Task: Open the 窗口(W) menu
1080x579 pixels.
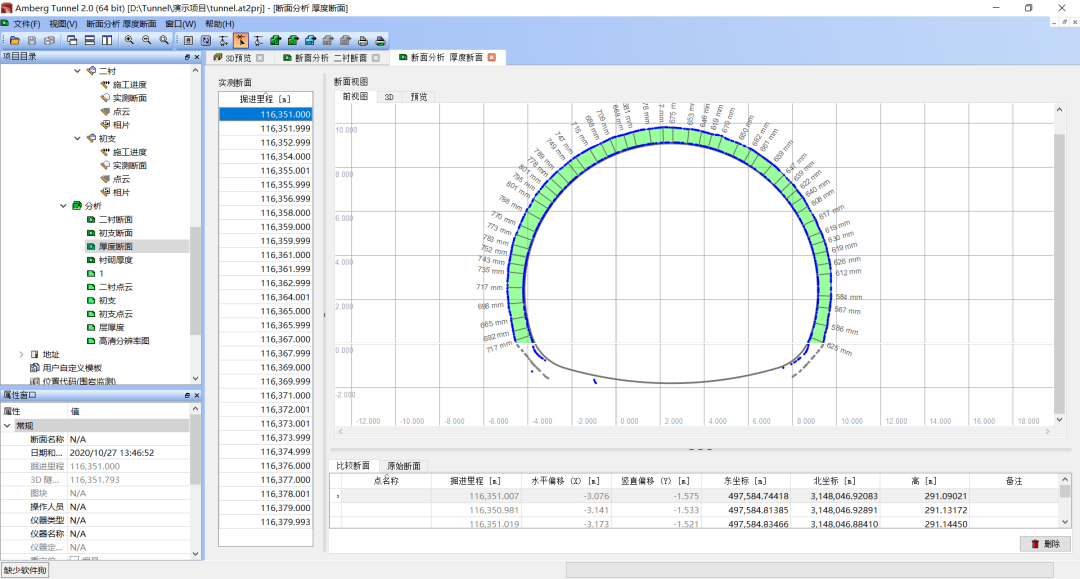Action: 180,24
